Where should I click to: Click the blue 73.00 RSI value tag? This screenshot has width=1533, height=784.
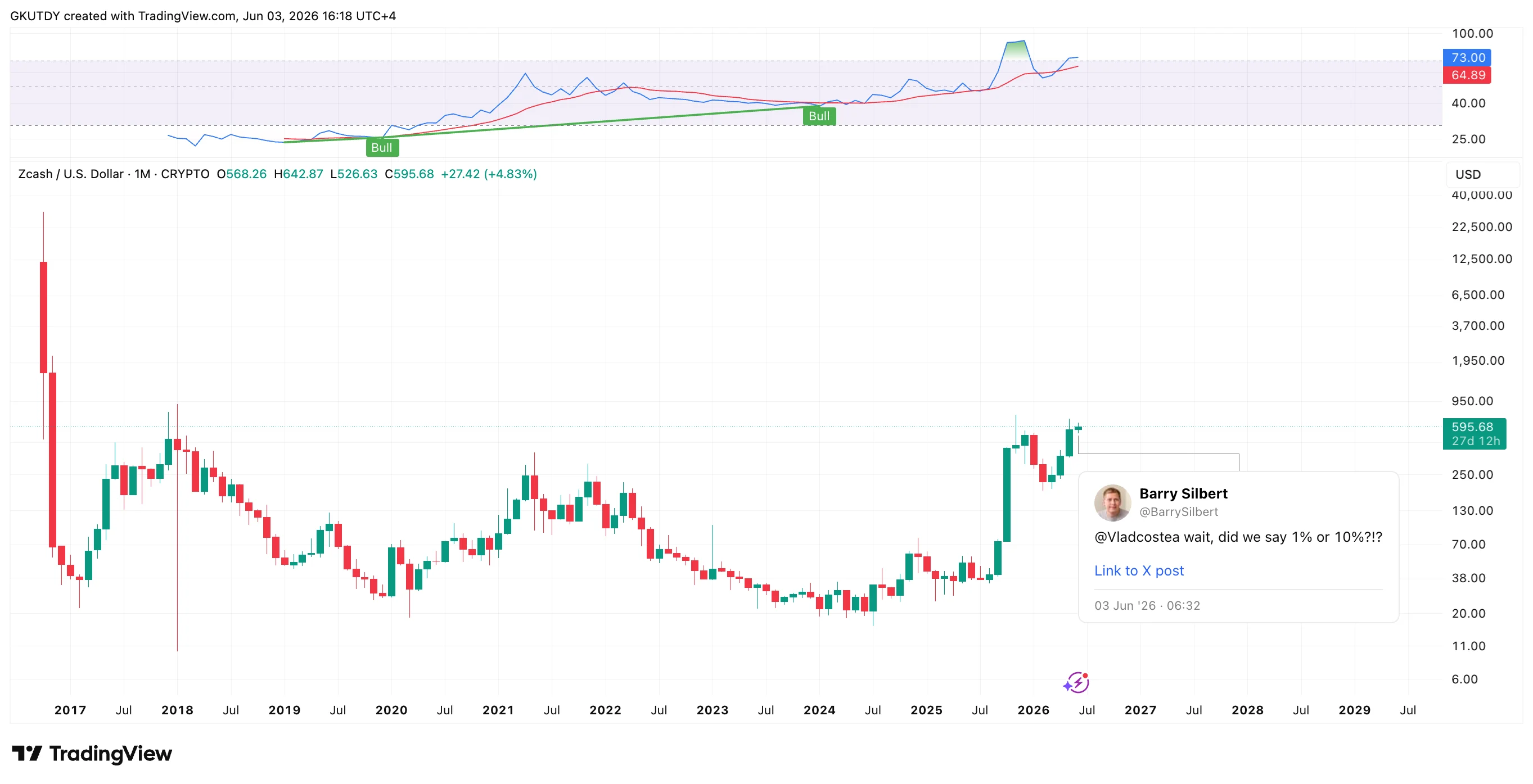coord(1467,58)
